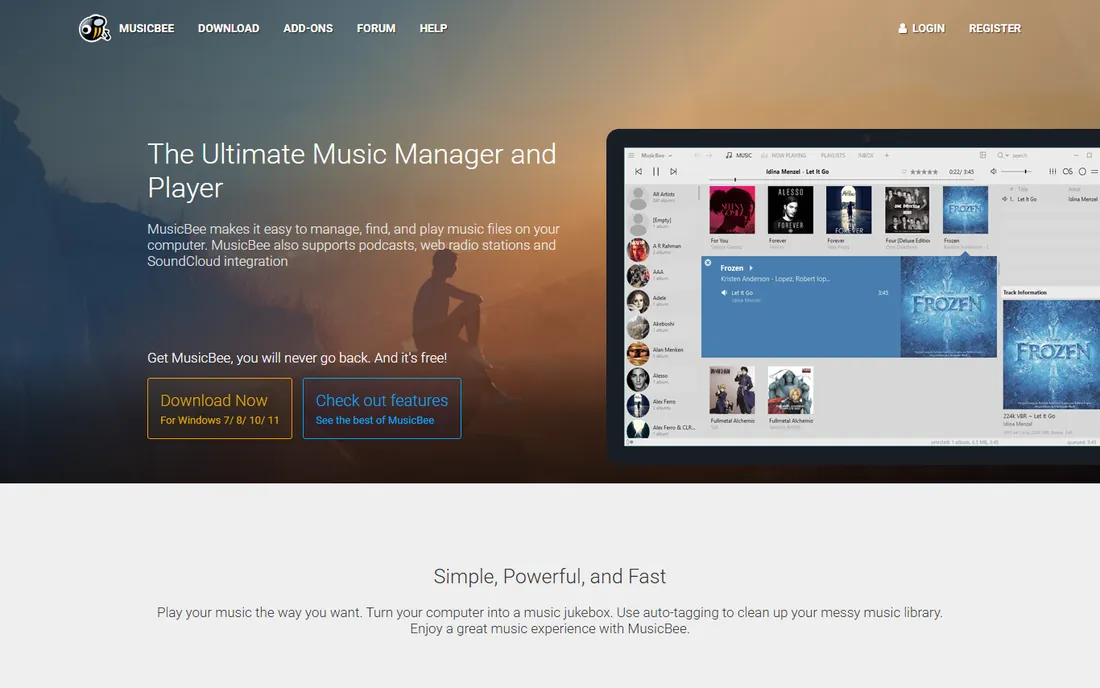This screenshot has width=1100, height=688.
Task: Click the plus icon to add a tab
Action: click(887, 155)
